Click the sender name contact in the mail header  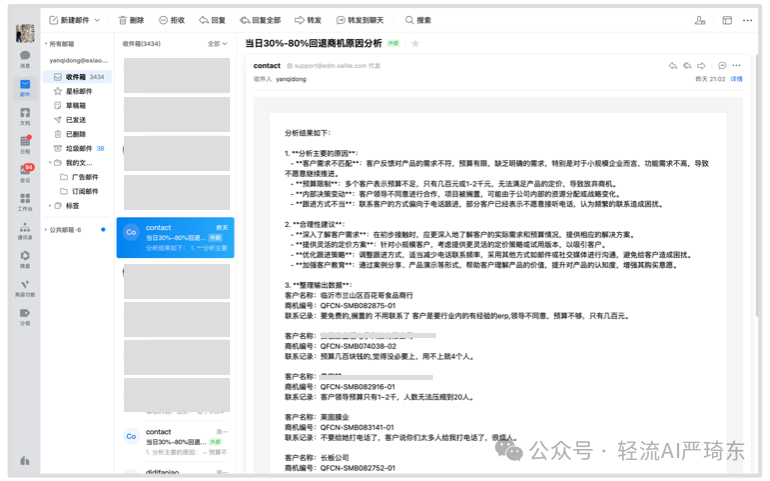point(267,66)
